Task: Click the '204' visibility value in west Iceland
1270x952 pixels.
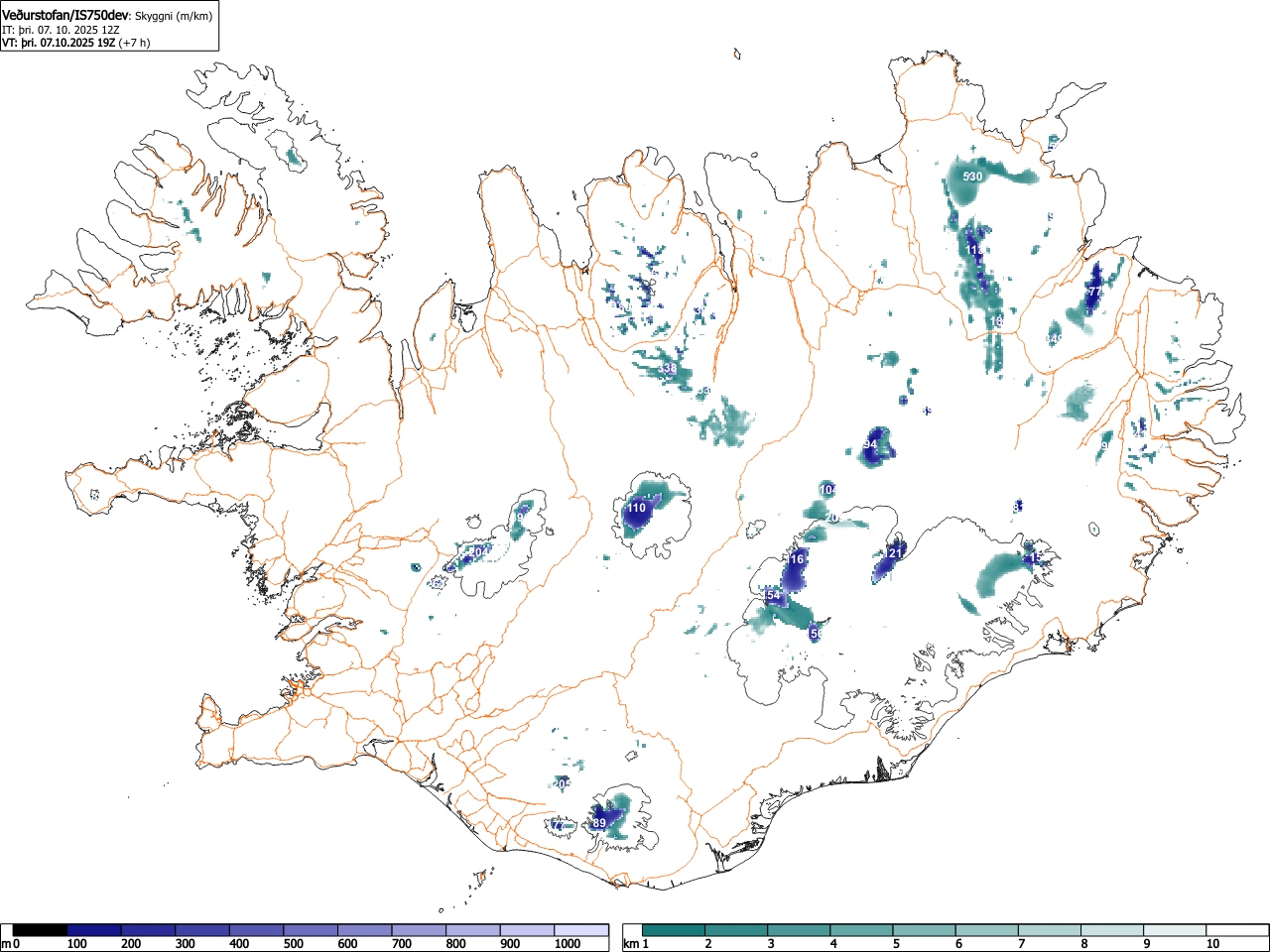Action: pyautogui.click(x=478, y=552)
